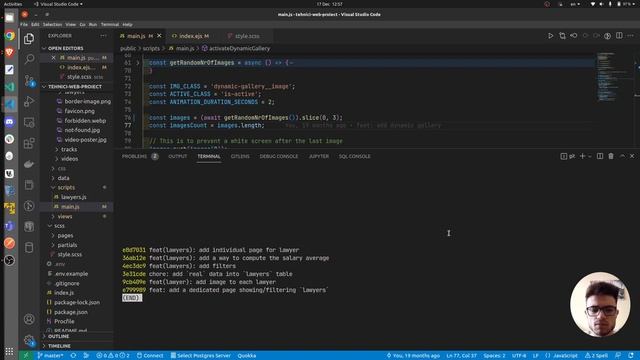Close main.js in Open Editors list
This screenshot has height=360, width=640.
[x=53, y=58]
